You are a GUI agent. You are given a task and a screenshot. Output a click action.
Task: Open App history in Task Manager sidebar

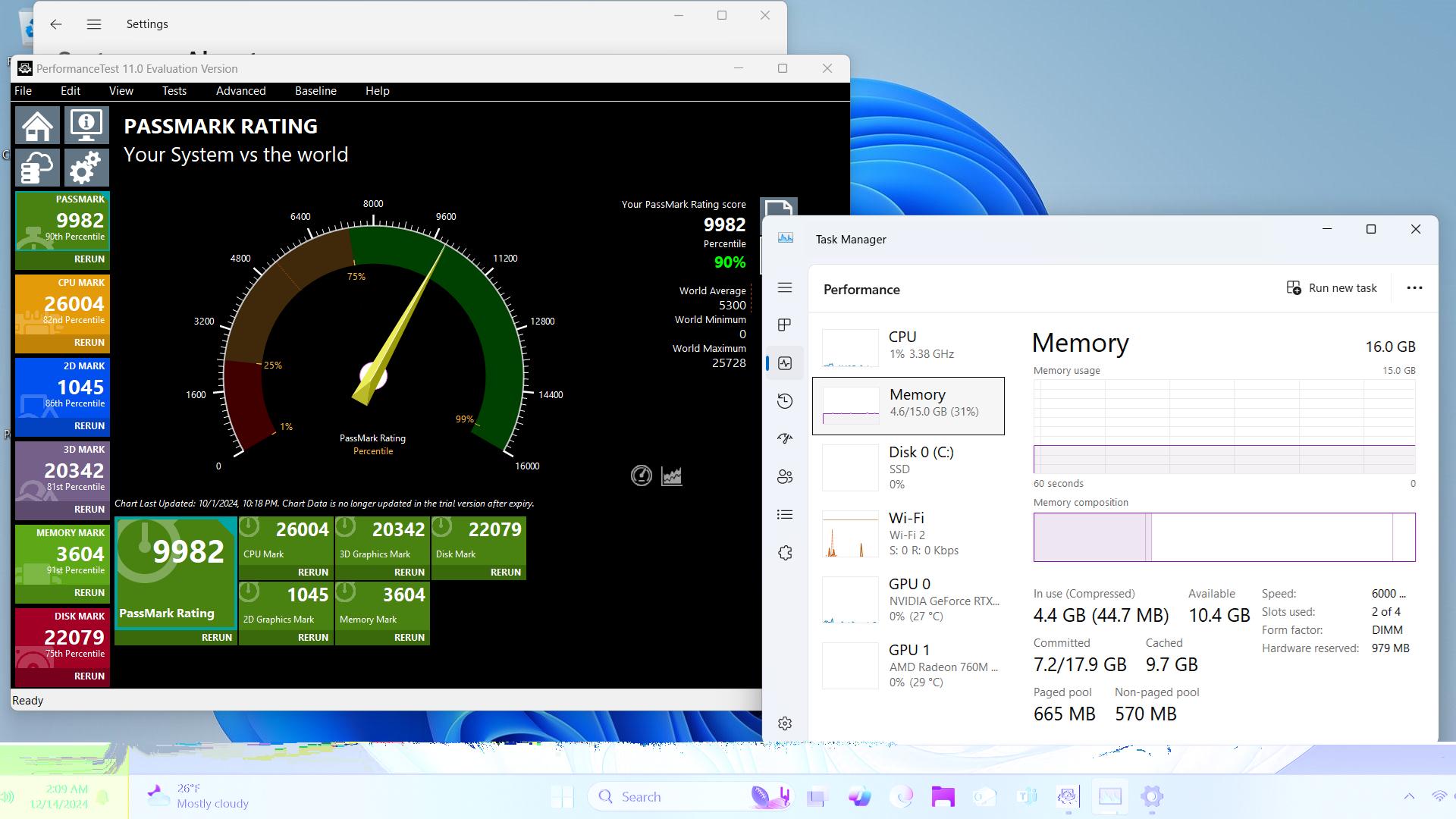[785, 401]
